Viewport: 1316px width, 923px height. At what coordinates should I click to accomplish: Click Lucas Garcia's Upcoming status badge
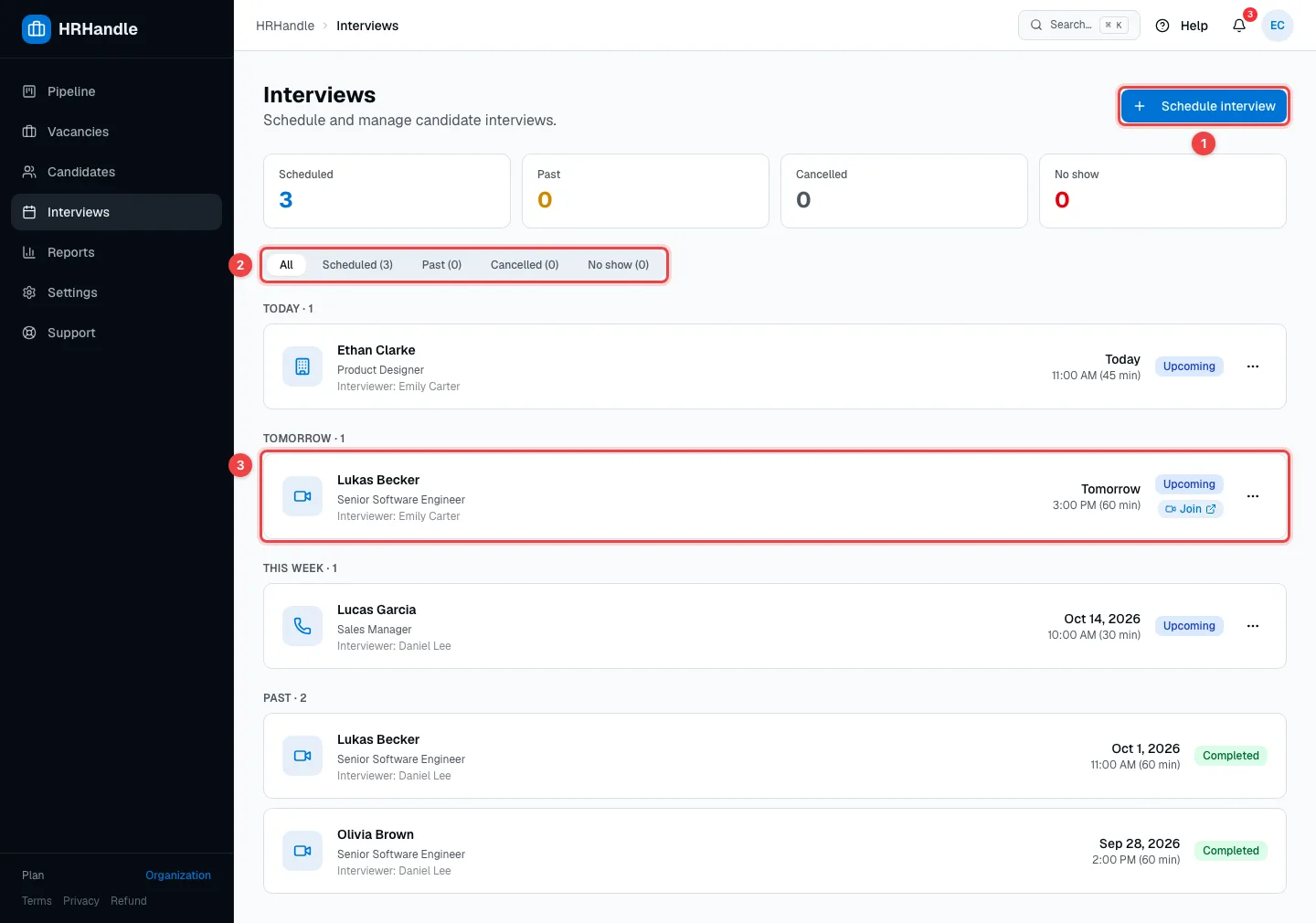point(1189,626)
